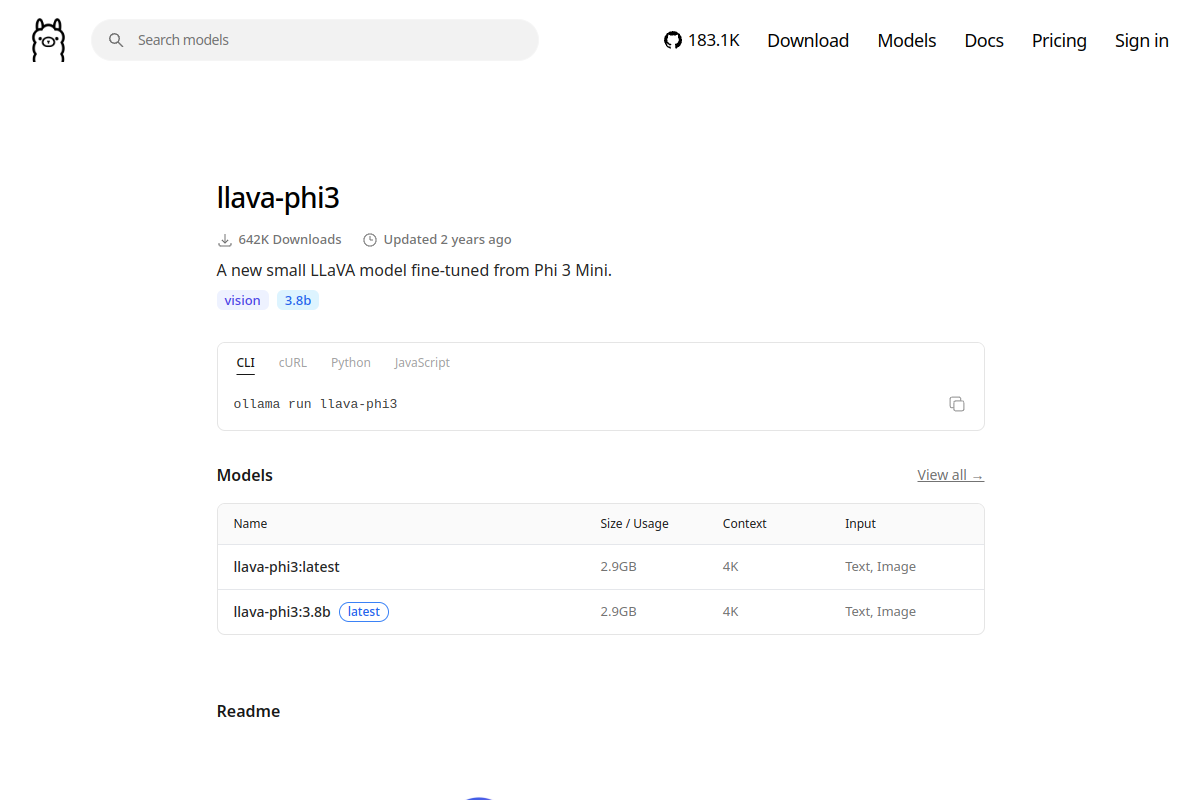Click the latest badge
Image resolution: width=1200 pixels, height=800 pixels.
point(364,612)
